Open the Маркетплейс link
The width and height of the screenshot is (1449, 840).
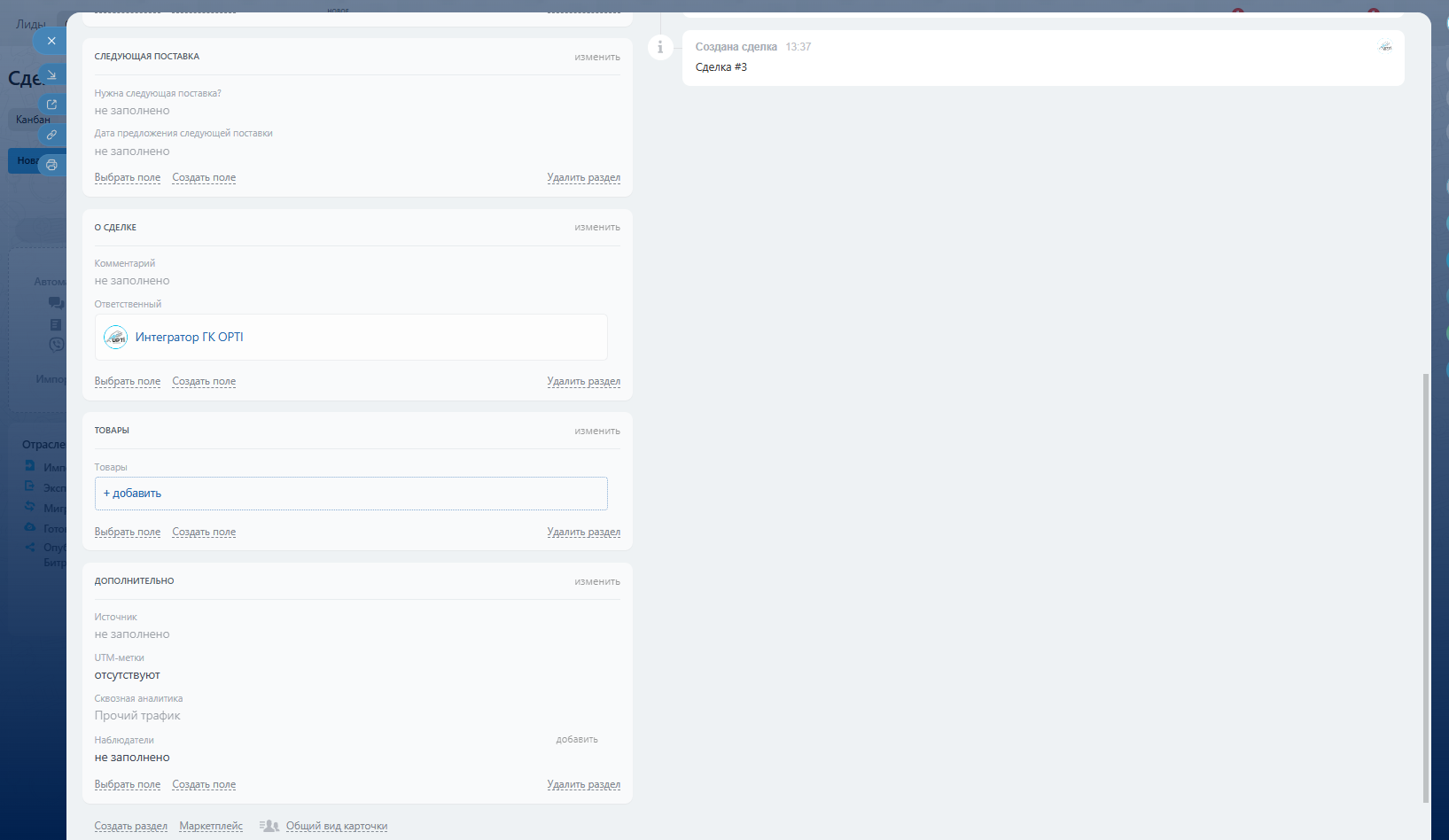pos(211,827)
